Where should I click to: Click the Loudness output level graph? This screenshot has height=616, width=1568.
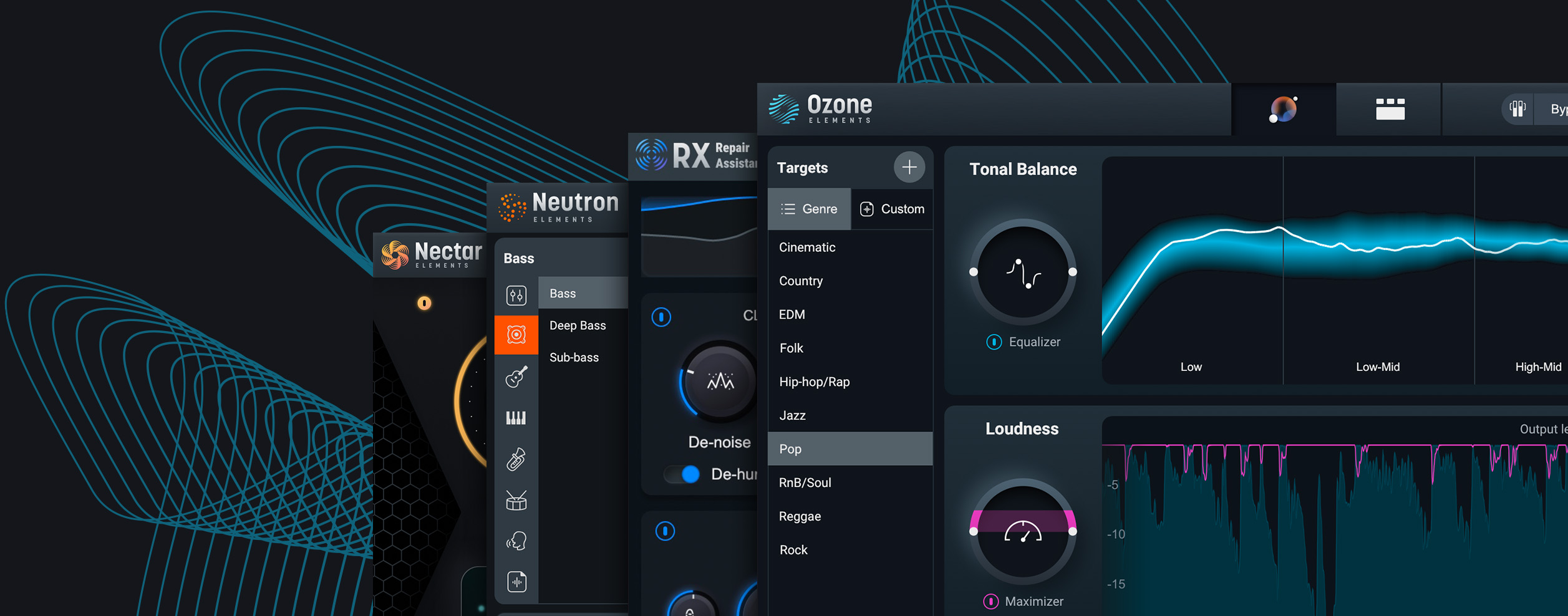coord(1335,516)
